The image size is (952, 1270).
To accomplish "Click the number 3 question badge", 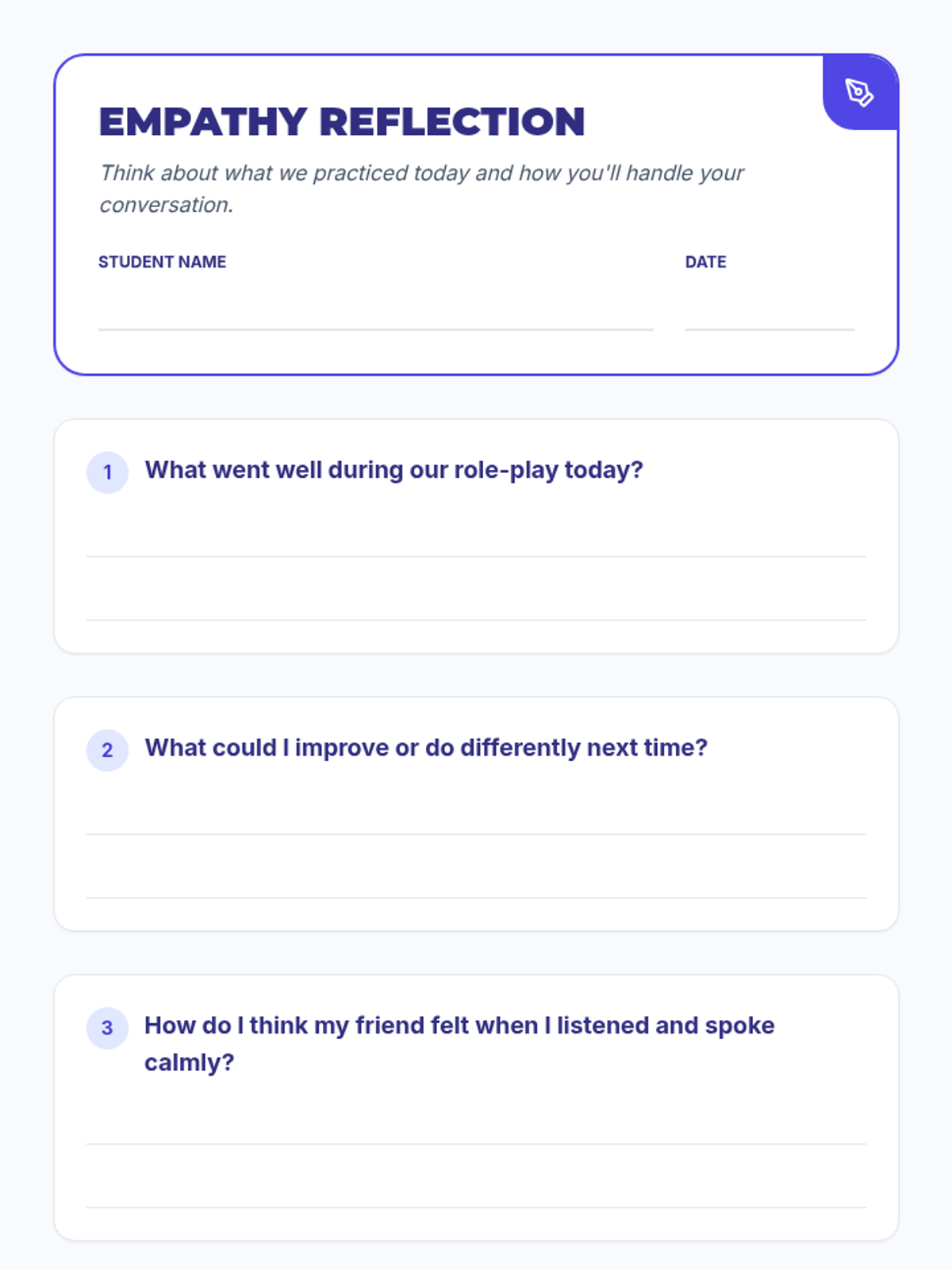I will (x=107, y=1029).
